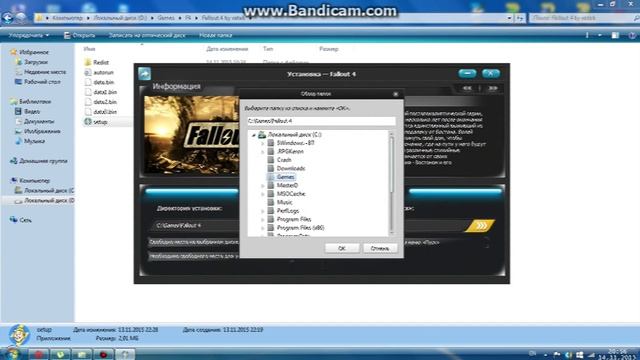Image resolution: width=640 pixels, height=360 pixels.
Task: Click installer logo icon in title bar
Action: pos(144,73)
